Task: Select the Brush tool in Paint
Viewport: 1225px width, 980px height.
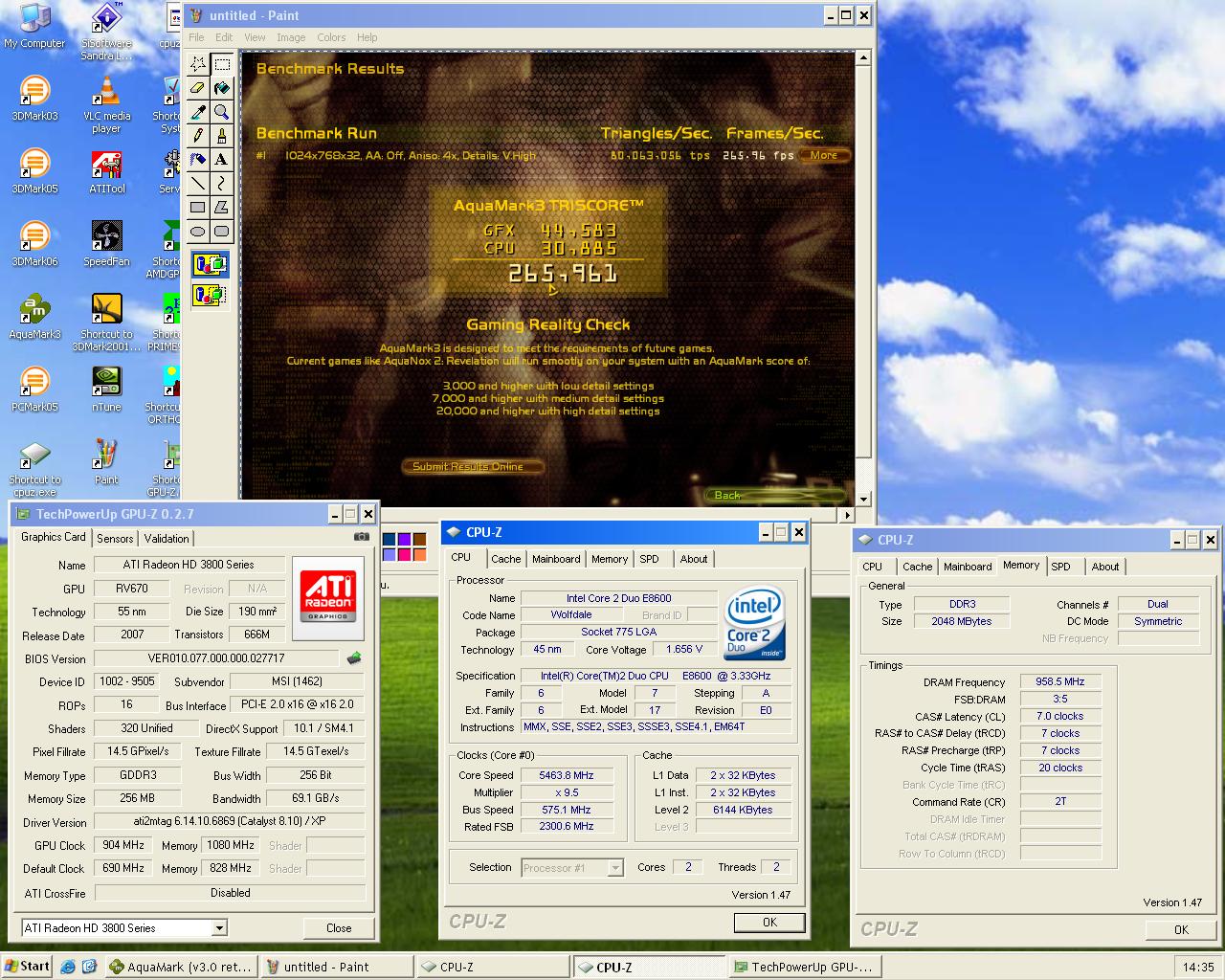Action: point(222,136)
